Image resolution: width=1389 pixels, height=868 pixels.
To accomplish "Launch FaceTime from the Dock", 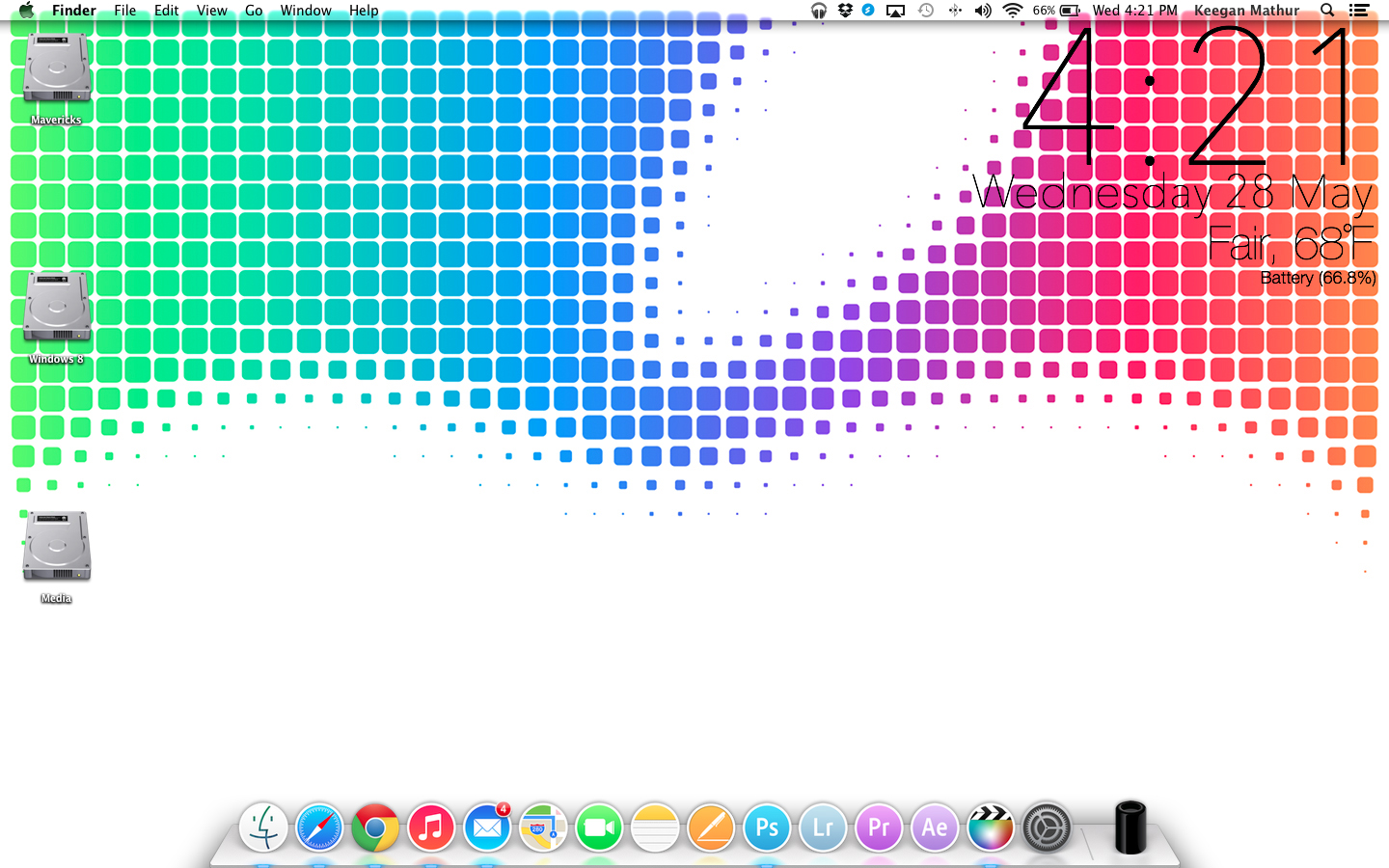I will 599,827.
